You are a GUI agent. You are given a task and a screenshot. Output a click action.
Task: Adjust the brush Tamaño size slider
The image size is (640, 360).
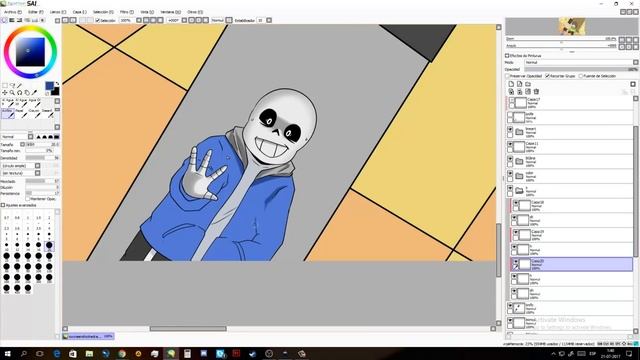(42, 144)
